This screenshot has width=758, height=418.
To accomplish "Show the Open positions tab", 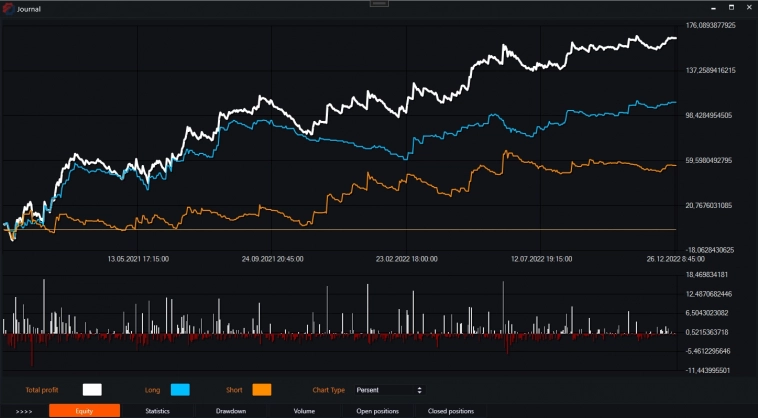I will [x=377, y=410].
